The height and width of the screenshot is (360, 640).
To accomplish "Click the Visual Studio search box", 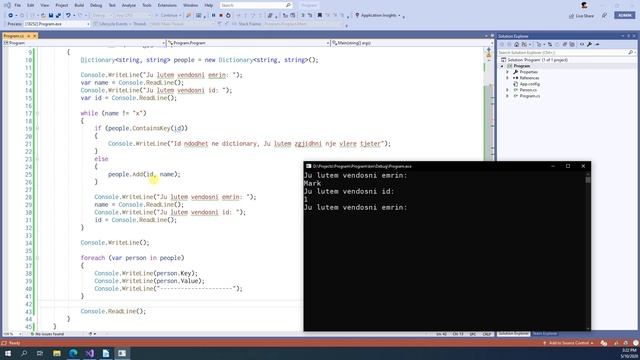I will [256, 5].
